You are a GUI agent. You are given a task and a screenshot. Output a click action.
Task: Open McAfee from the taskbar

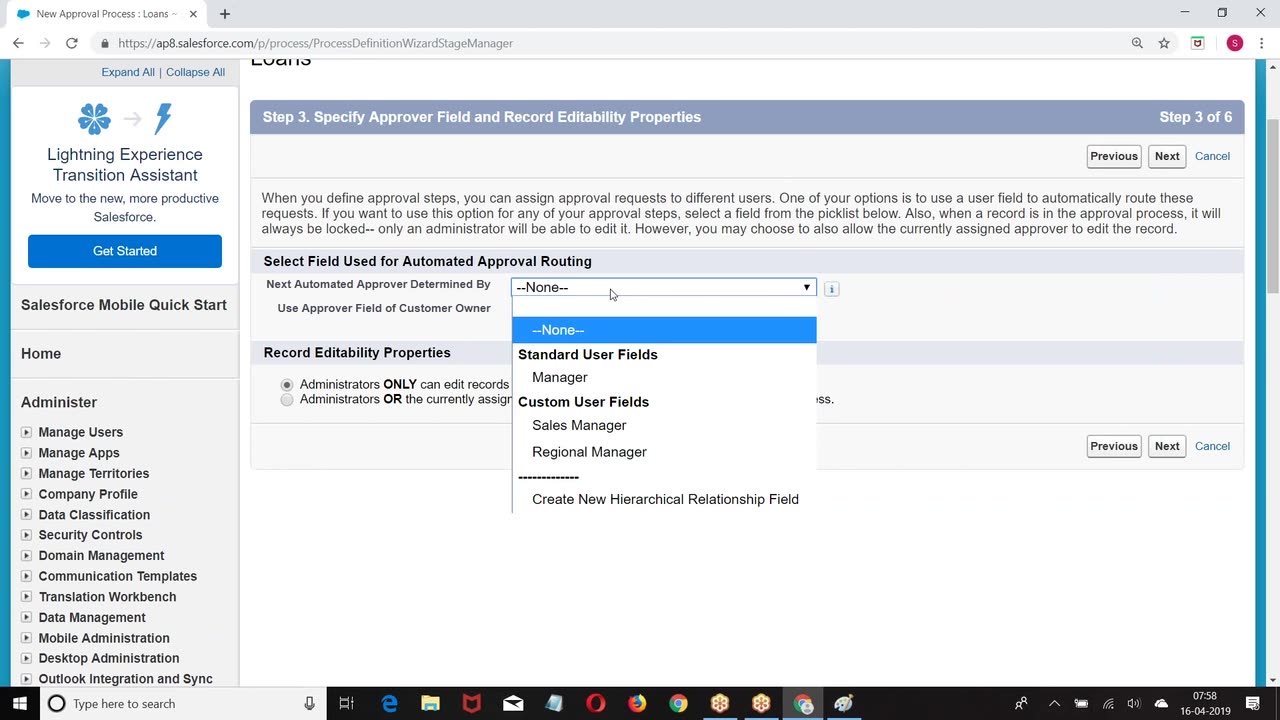coord(471,703)
